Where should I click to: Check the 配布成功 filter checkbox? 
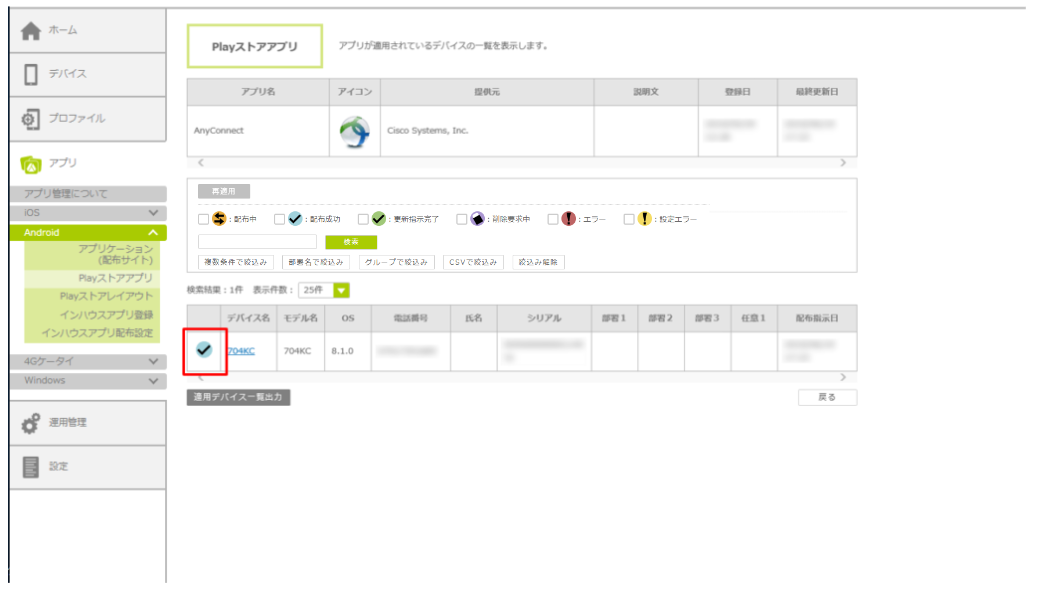tap(280, 219)
